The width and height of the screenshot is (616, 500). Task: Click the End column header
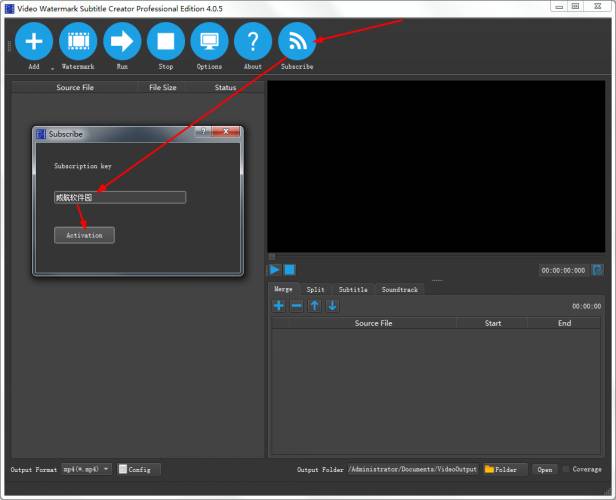point(564,323)
